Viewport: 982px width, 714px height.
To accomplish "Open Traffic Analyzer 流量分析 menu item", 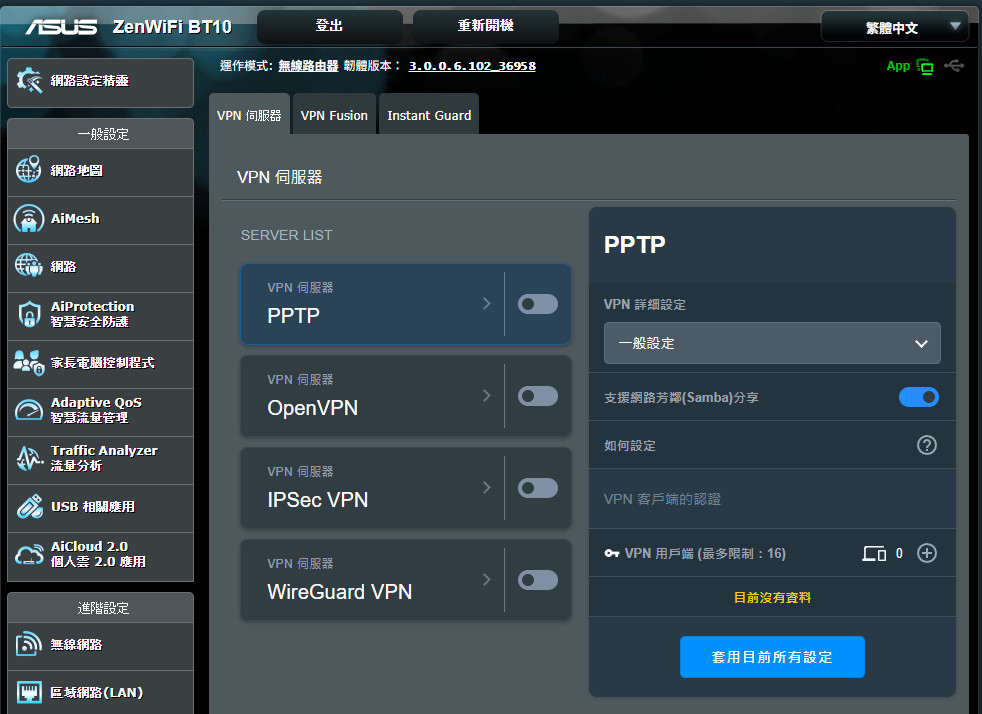I will (x=101, y=458).
